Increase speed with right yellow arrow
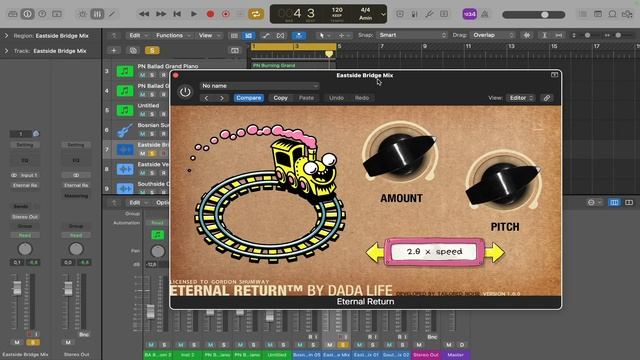Viewport: 640px width, 360px height. [495, 252]
